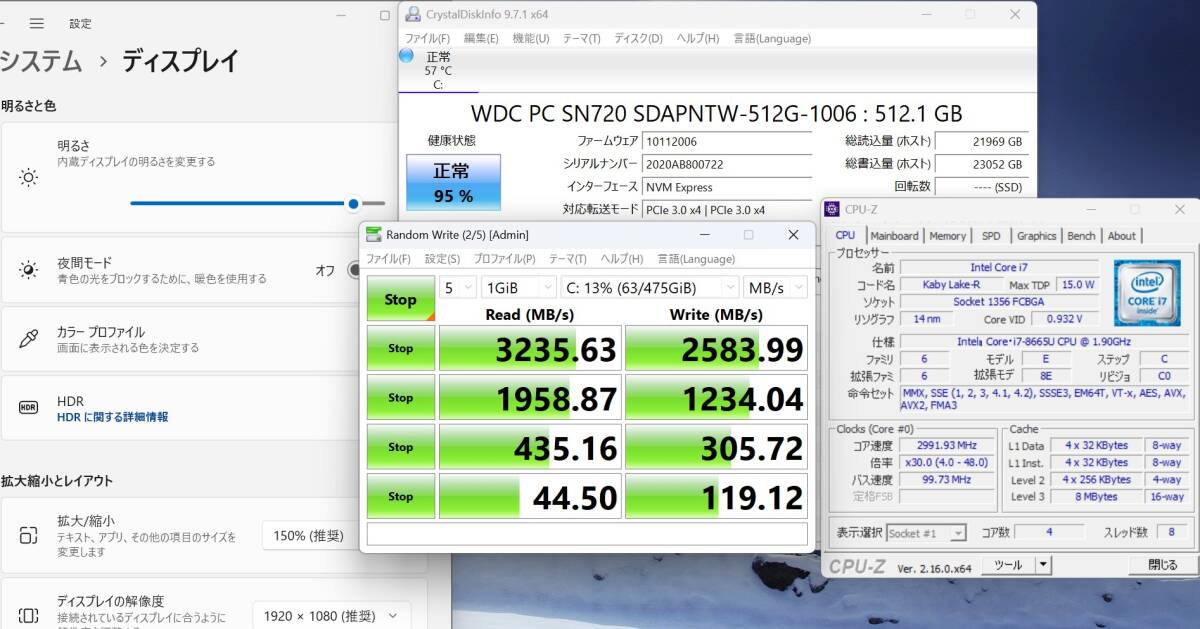Click the blue disk status orb for drive C:

[x=406, y=56]
